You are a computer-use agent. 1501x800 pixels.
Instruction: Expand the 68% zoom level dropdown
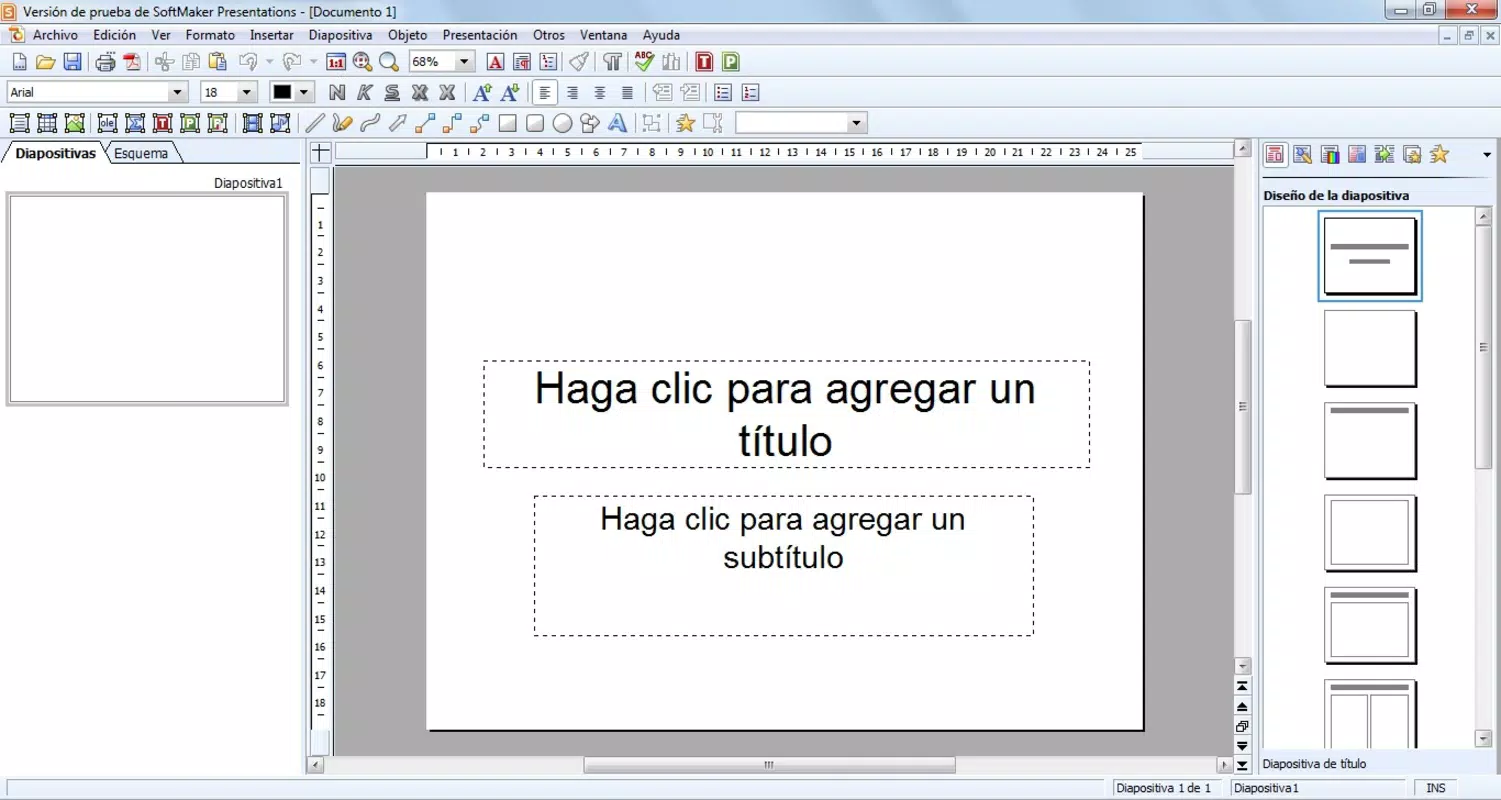tap(465, 62)
